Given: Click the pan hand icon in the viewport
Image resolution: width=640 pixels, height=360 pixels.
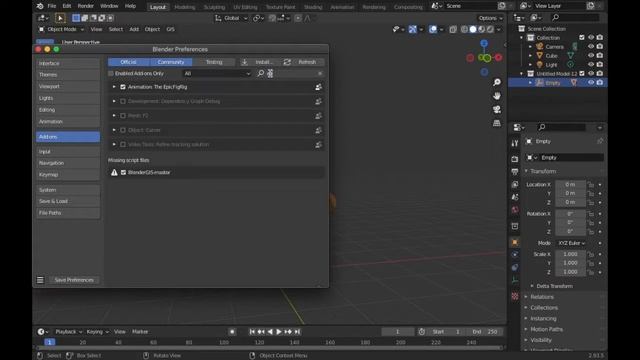Looking at the screenshot, I should (497, 96).
